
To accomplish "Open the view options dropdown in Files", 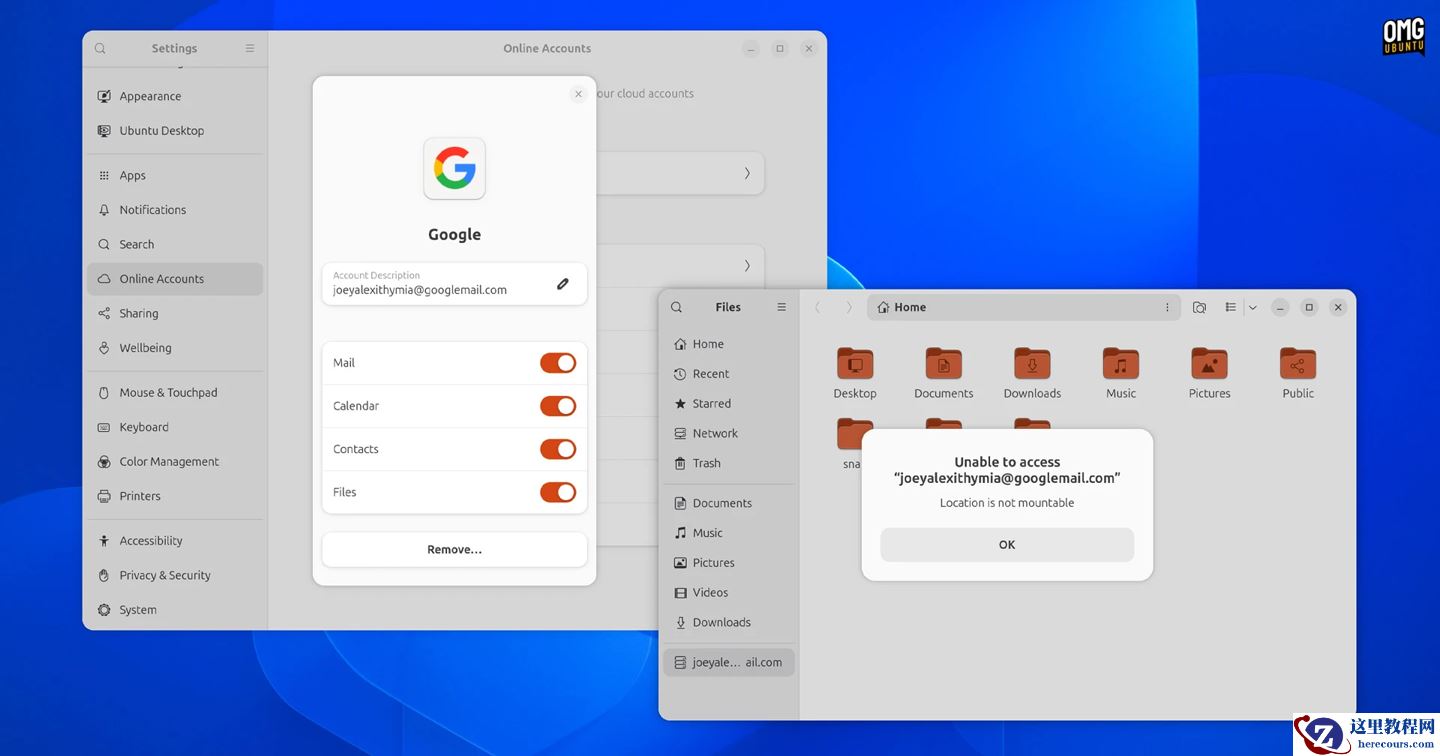I will [x=1252, y=307].
